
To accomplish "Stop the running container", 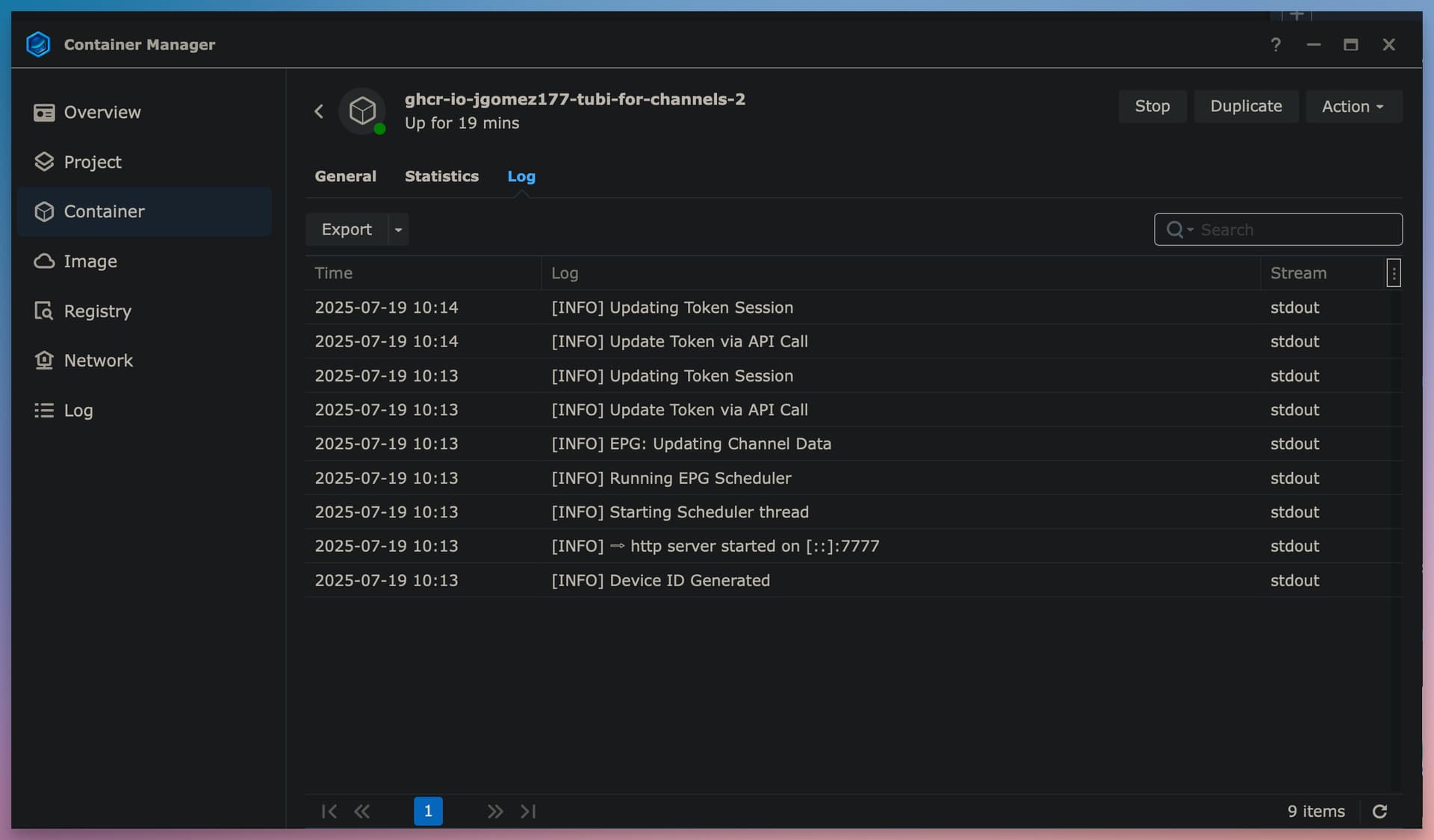I will (1152, 107).
